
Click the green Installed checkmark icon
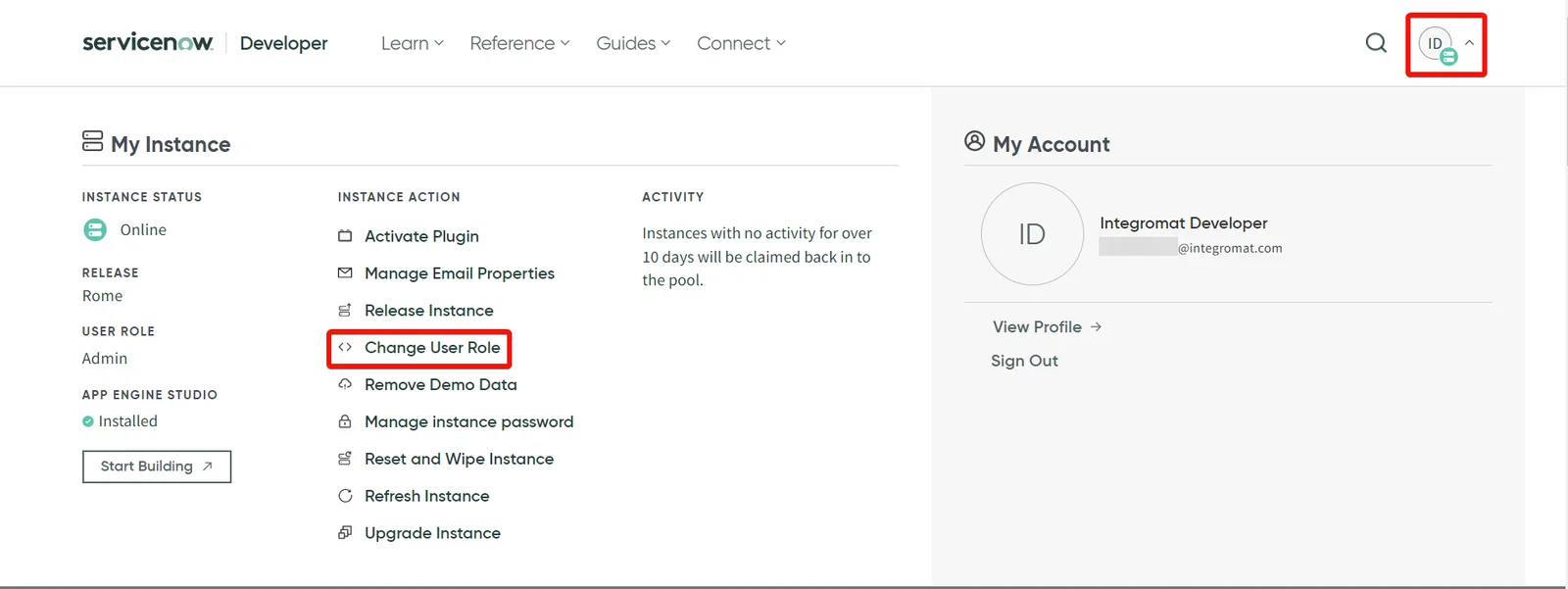tap(88, 421)
